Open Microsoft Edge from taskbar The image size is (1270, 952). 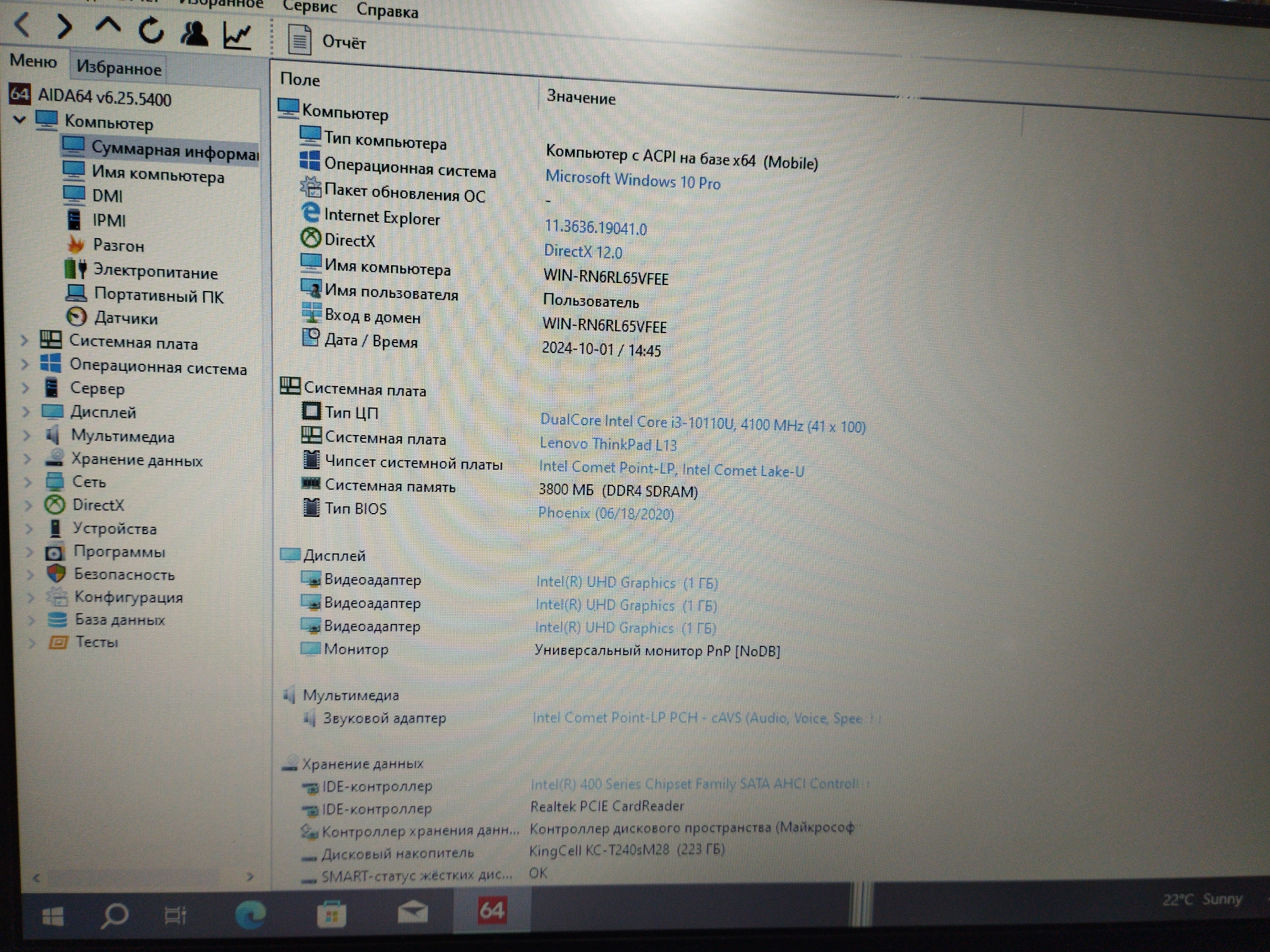251,914
